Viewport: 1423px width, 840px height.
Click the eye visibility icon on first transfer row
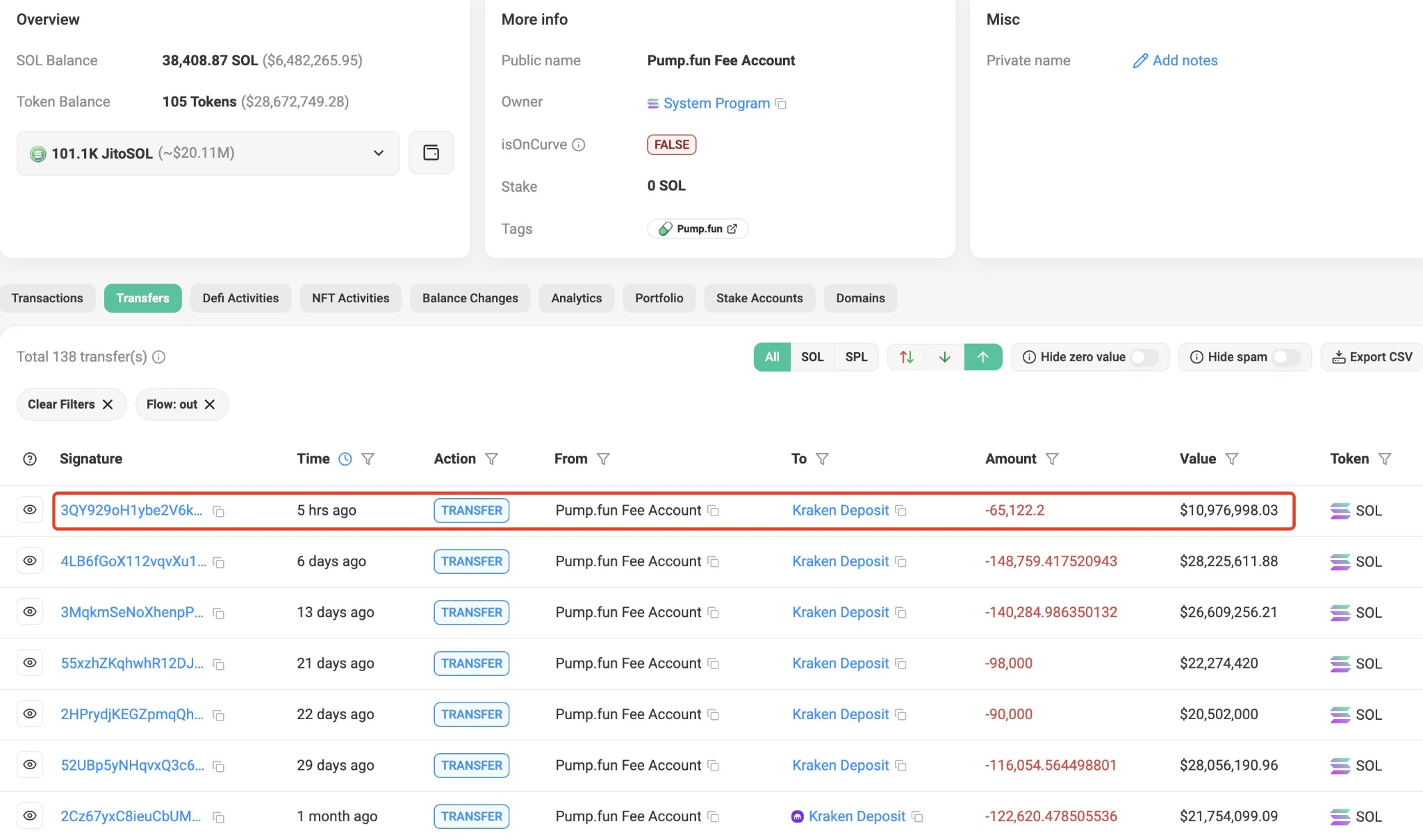click(28, 511)
